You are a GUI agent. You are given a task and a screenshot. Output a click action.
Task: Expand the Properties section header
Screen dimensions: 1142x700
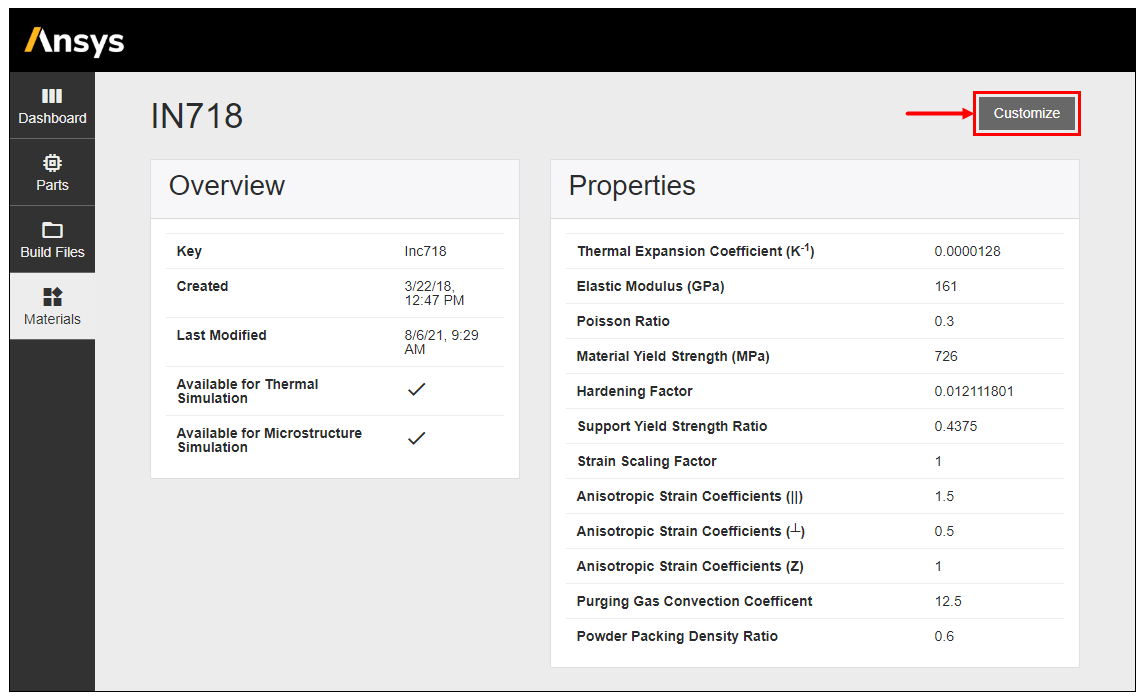coord(632,186)
